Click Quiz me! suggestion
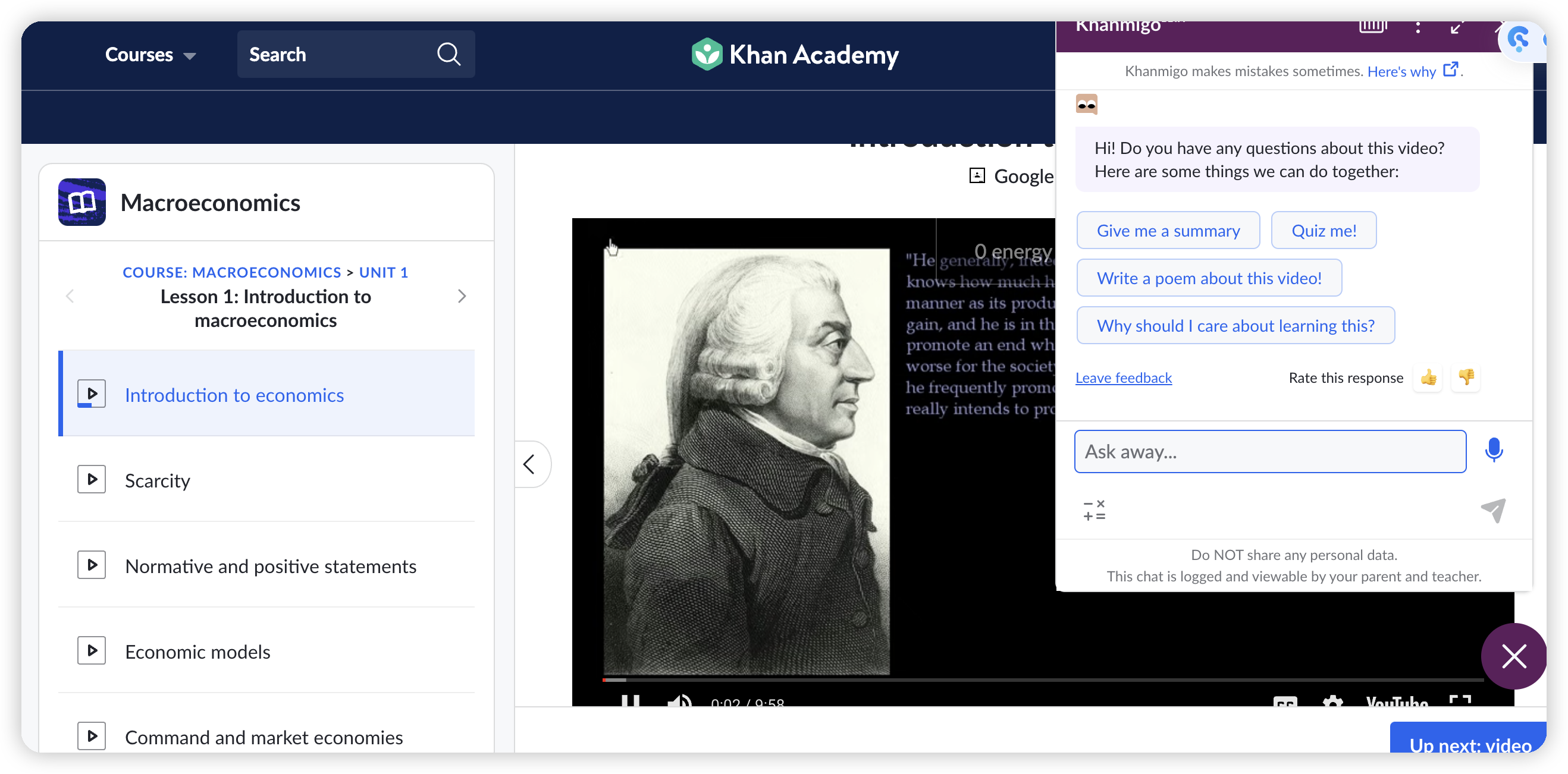Viewport: 1568px width, 774px height. click(1324, 231)
